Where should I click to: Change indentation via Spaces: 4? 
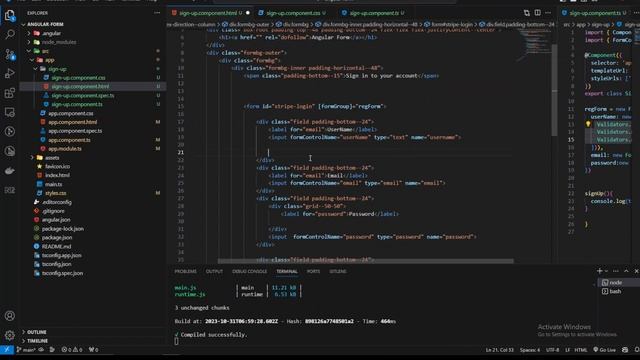click(x=530, y=350)
